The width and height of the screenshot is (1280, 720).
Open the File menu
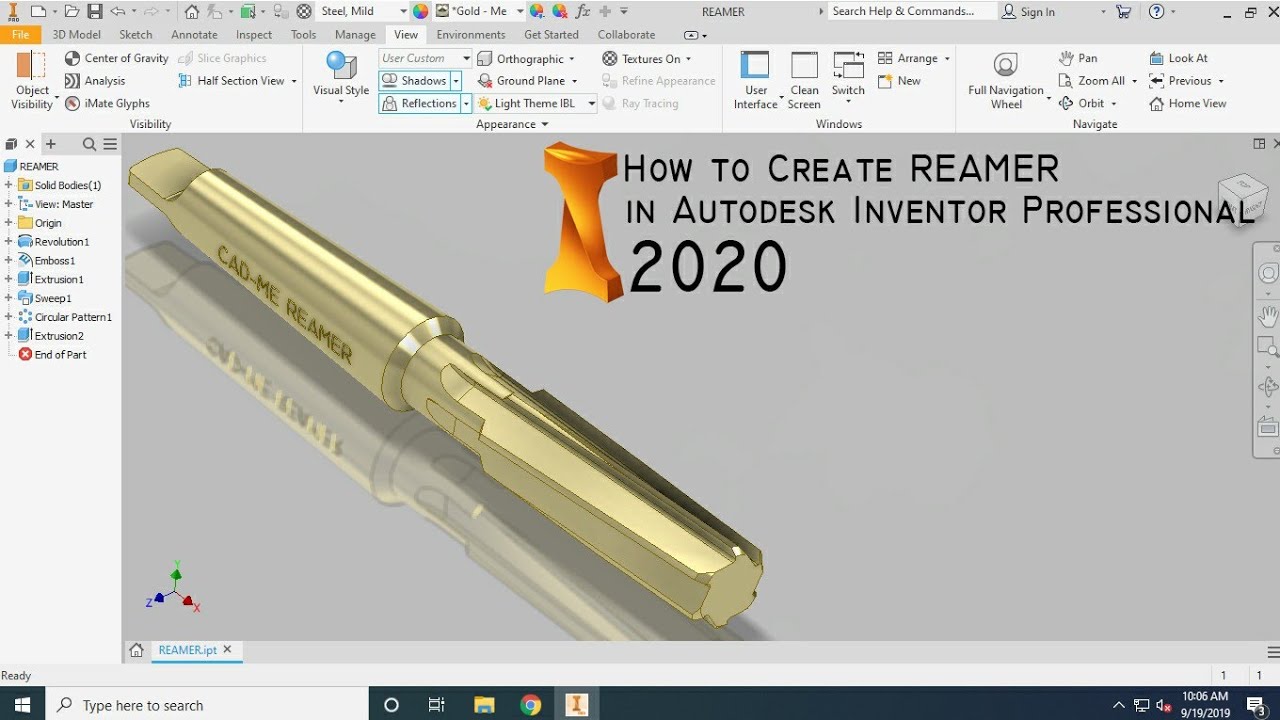(x=20, y=34)
